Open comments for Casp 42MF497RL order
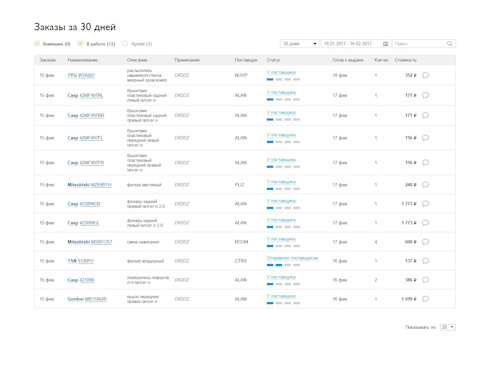The image size is (480, 374). [x=425, y=95]
